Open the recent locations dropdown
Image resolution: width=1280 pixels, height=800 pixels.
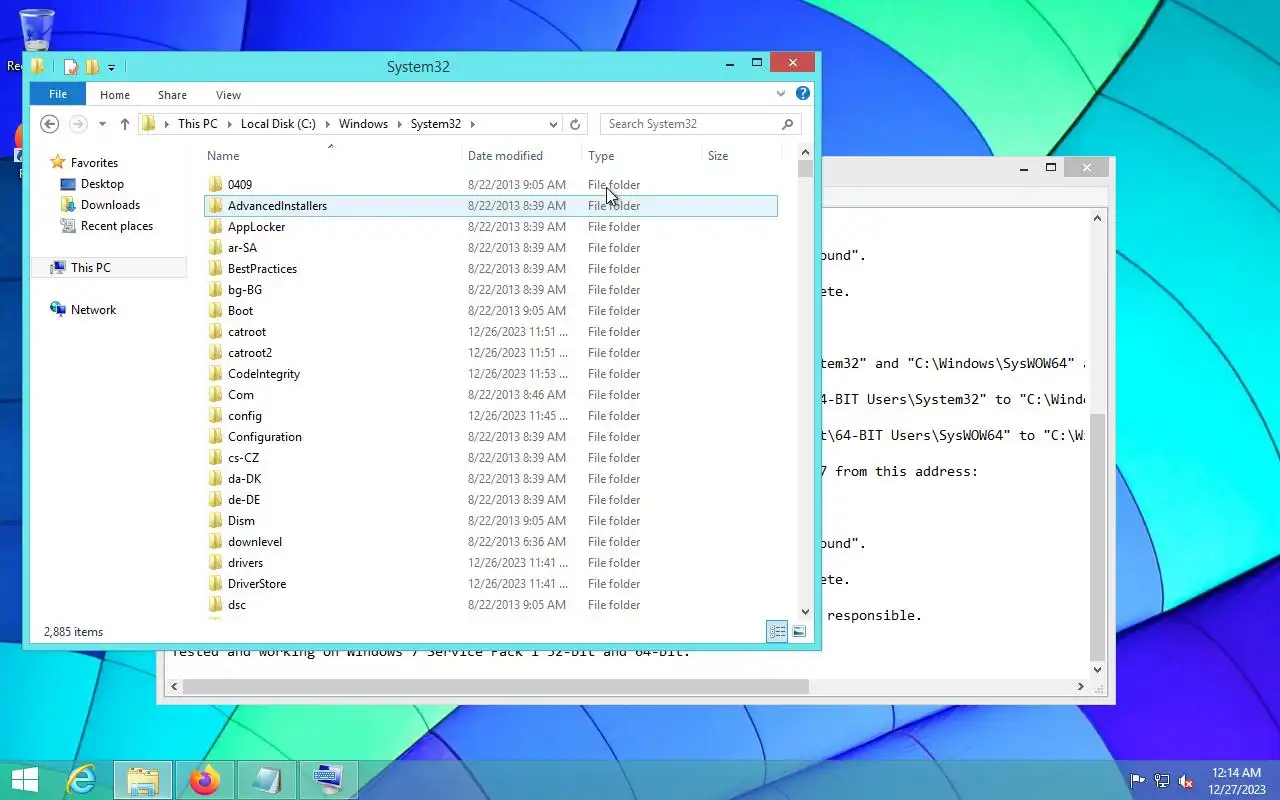pyautogui.click(x=102, y=124)
